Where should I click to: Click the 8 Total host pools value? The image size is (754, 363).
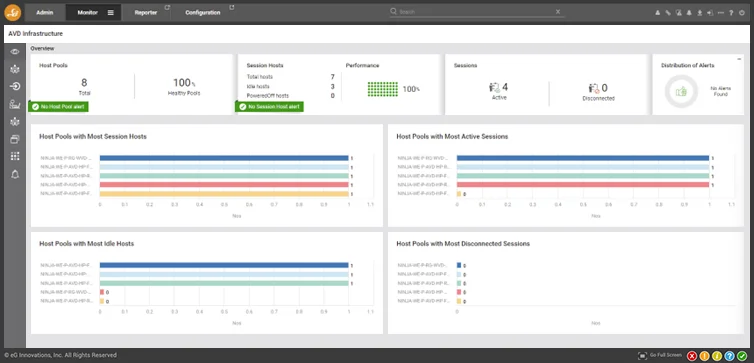[x=84, y=83]
